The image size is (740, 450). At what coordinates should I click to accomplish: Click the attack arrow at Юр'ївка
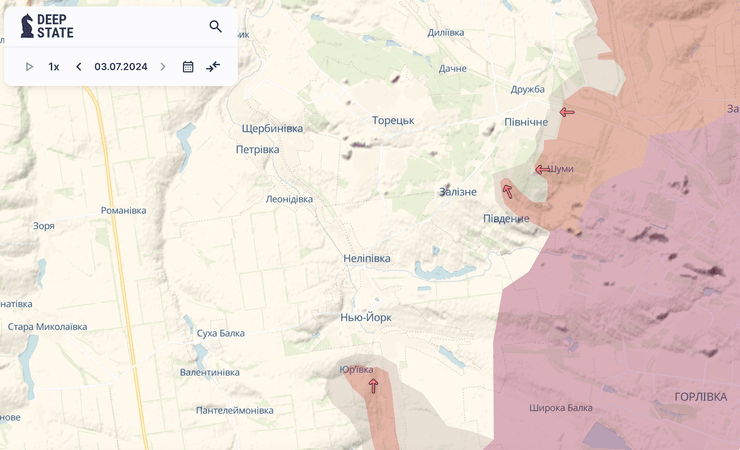373,385
